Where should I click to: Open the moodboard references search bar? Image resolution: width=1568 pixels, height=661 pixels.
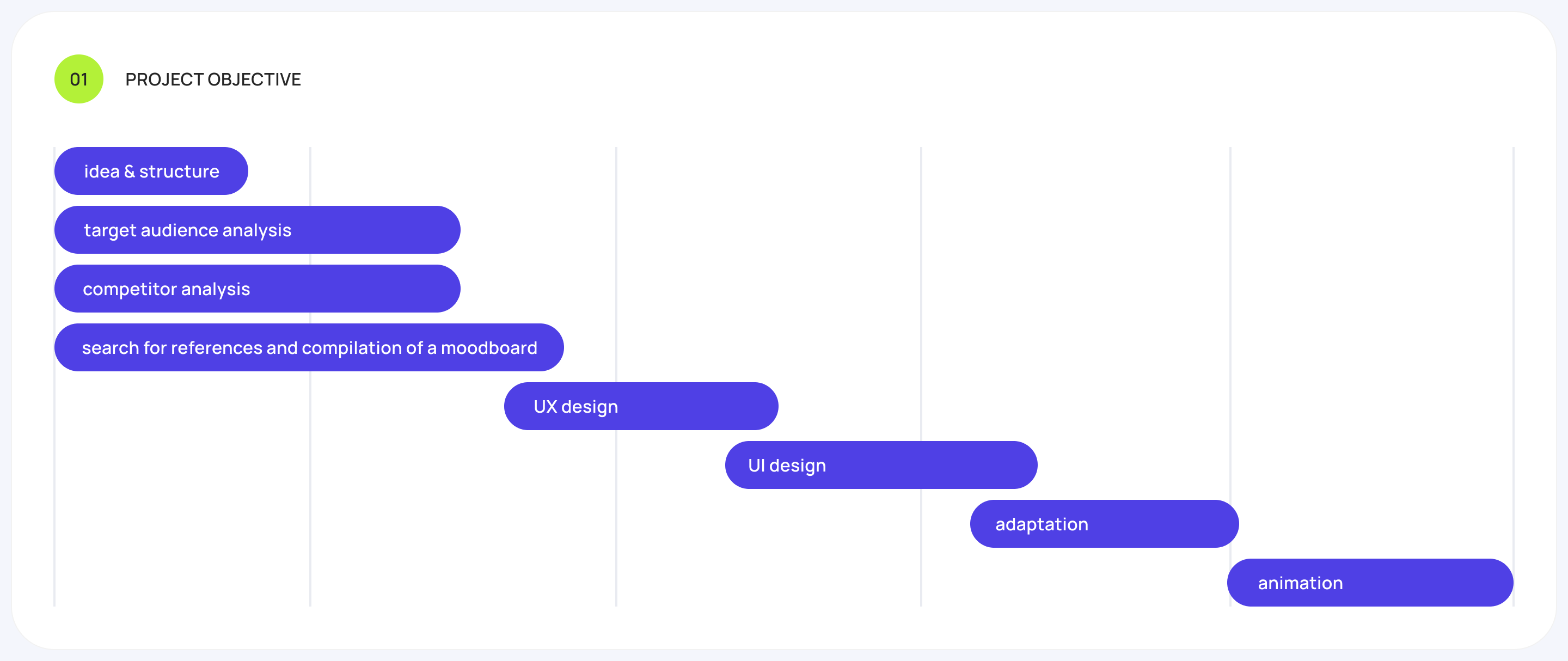click(x=309, y=347)
